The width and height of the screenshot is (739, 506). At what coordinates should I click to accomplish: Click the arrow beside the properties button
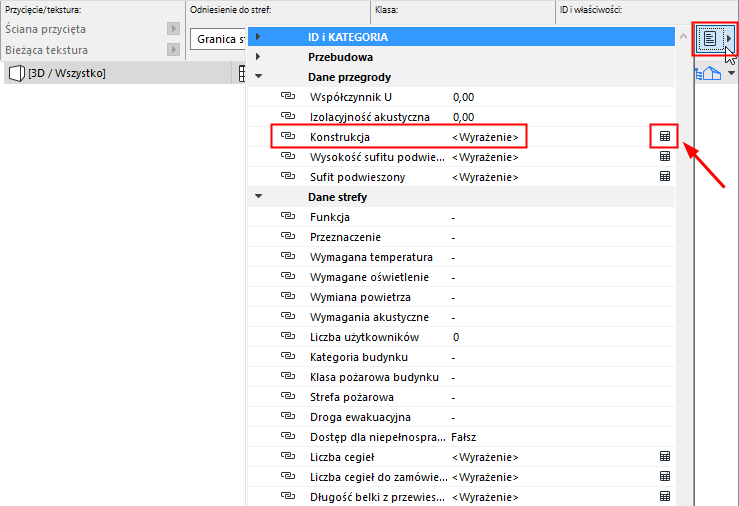pyautogui.click(x=729, y=39)
